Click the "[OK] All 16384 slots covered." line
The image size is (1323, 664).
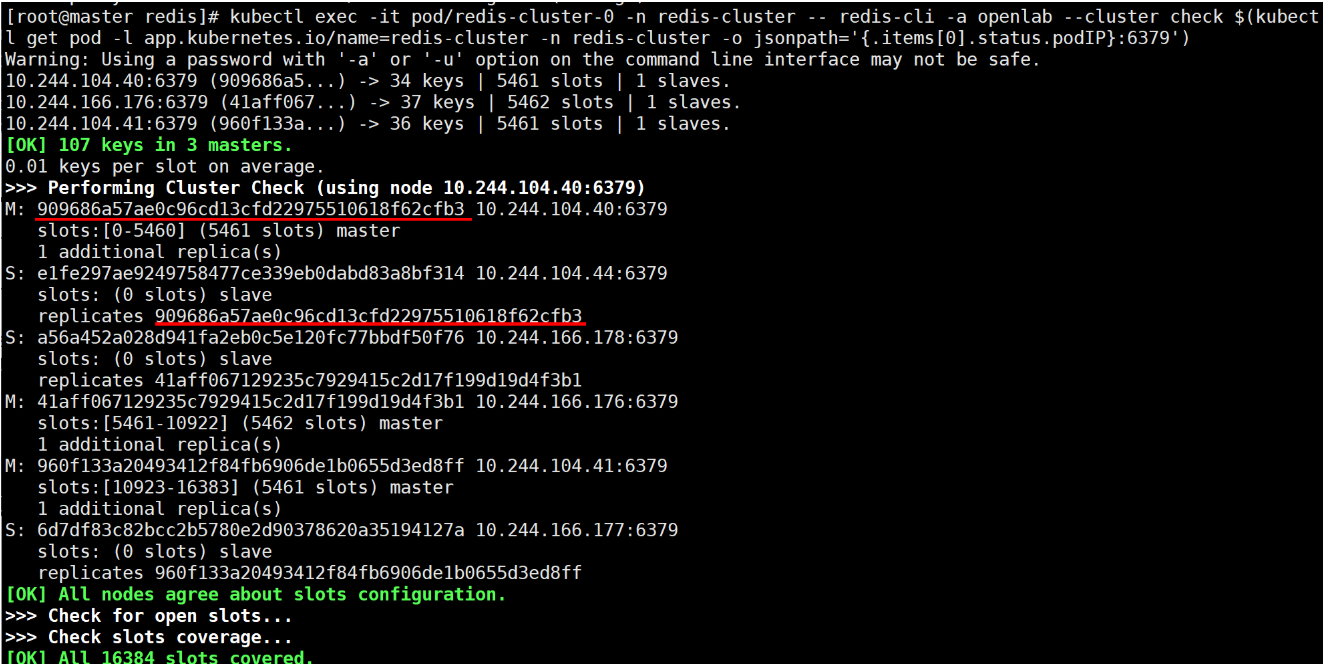pyautogui.click(x=159, y=656)
